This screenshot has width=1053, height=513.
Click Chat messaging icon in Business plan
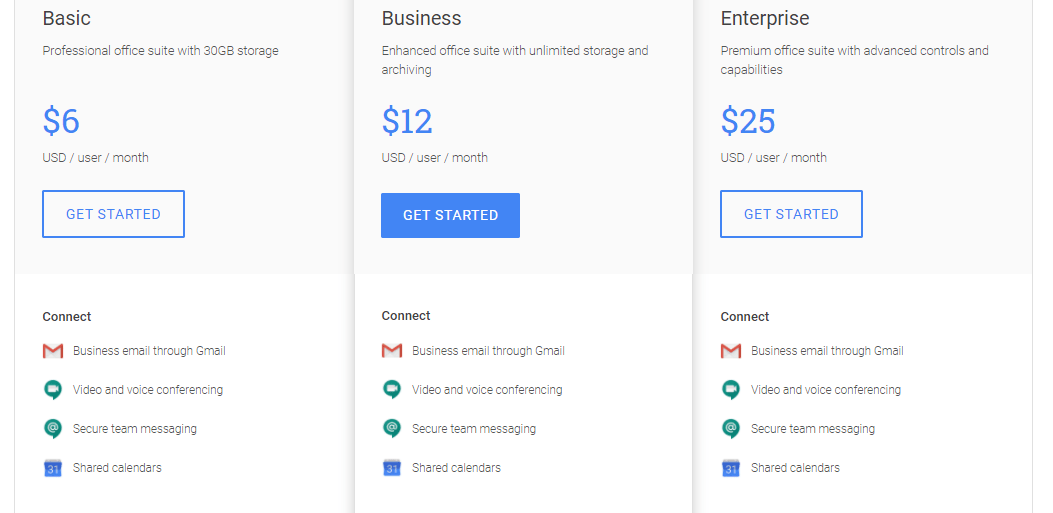pos(392,429)
